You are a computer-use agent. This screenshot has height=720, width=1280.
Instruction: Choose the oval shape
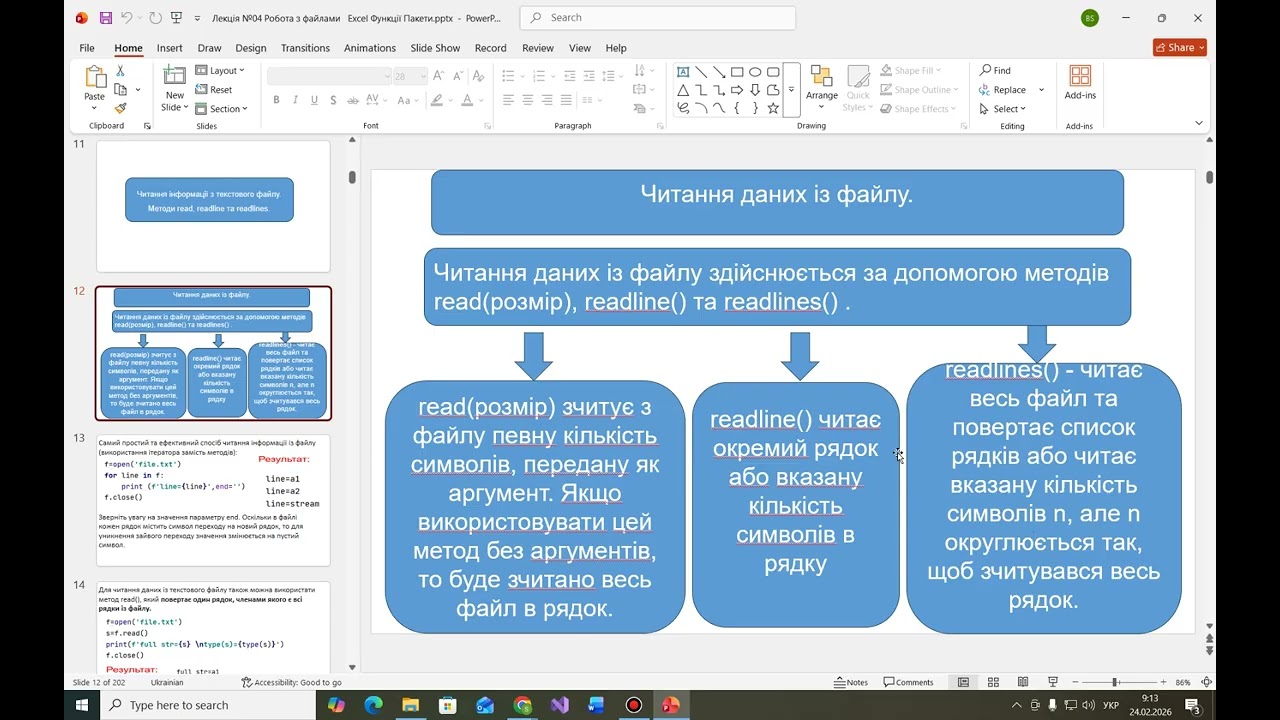pos(755,72)
